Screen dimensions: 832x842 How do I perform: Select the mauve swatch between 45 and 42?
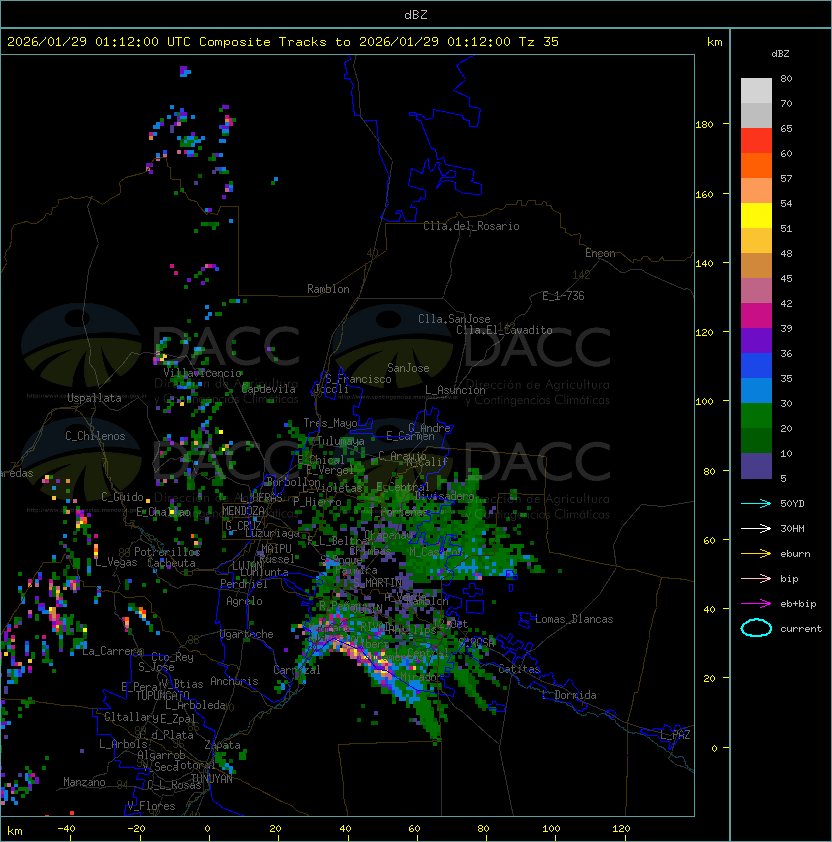(756, 291)
